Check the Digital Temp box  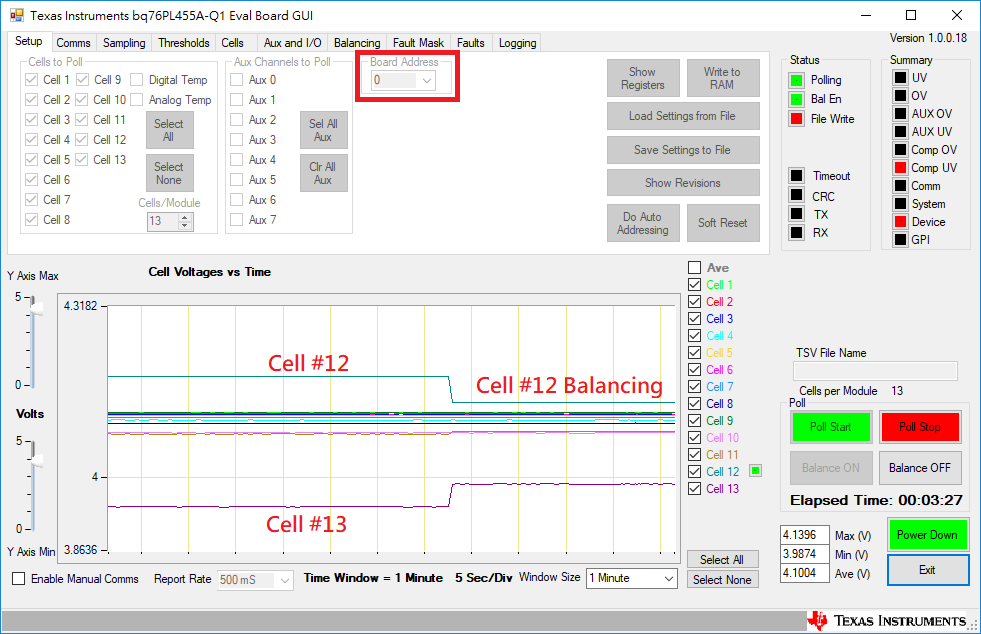(136, 79)
